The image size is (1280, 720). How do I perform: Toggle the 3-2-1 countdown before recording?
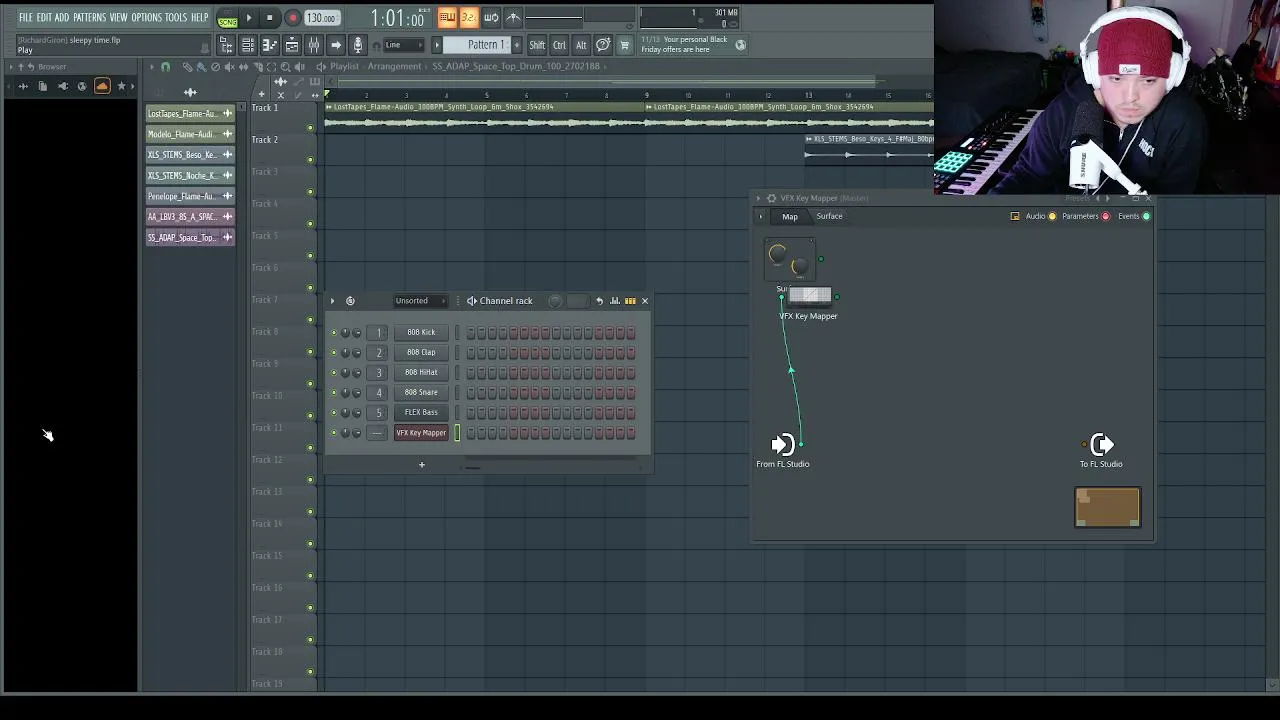point(469,18)
